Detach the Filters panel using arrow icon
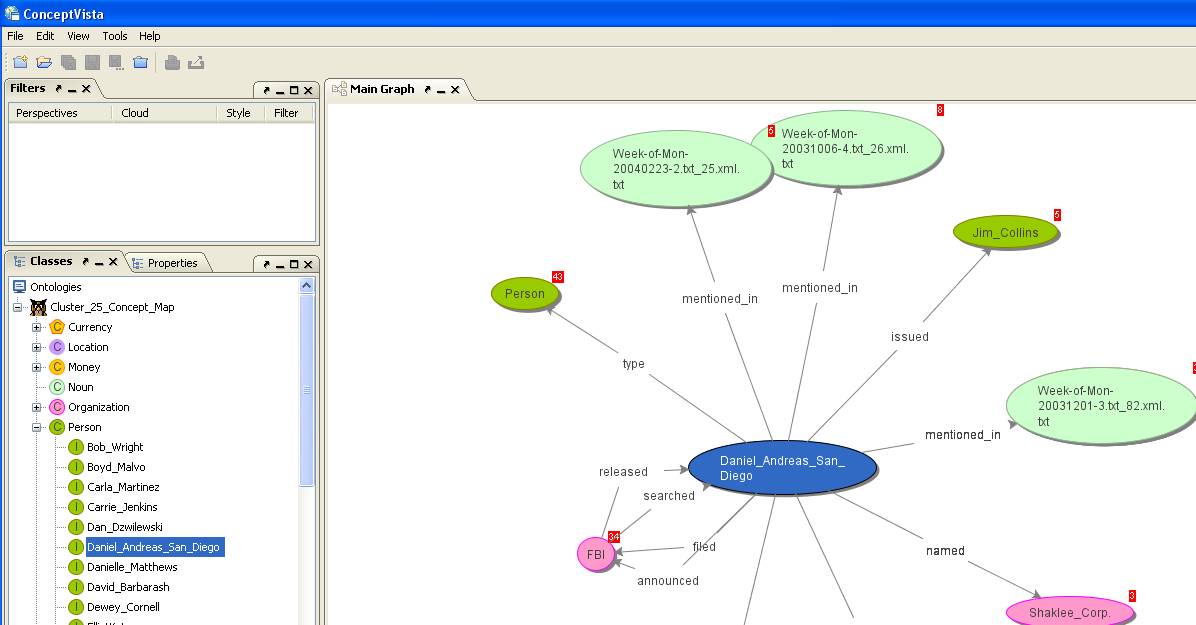The height and width of the screenshot is (625, 1196). 59,89
